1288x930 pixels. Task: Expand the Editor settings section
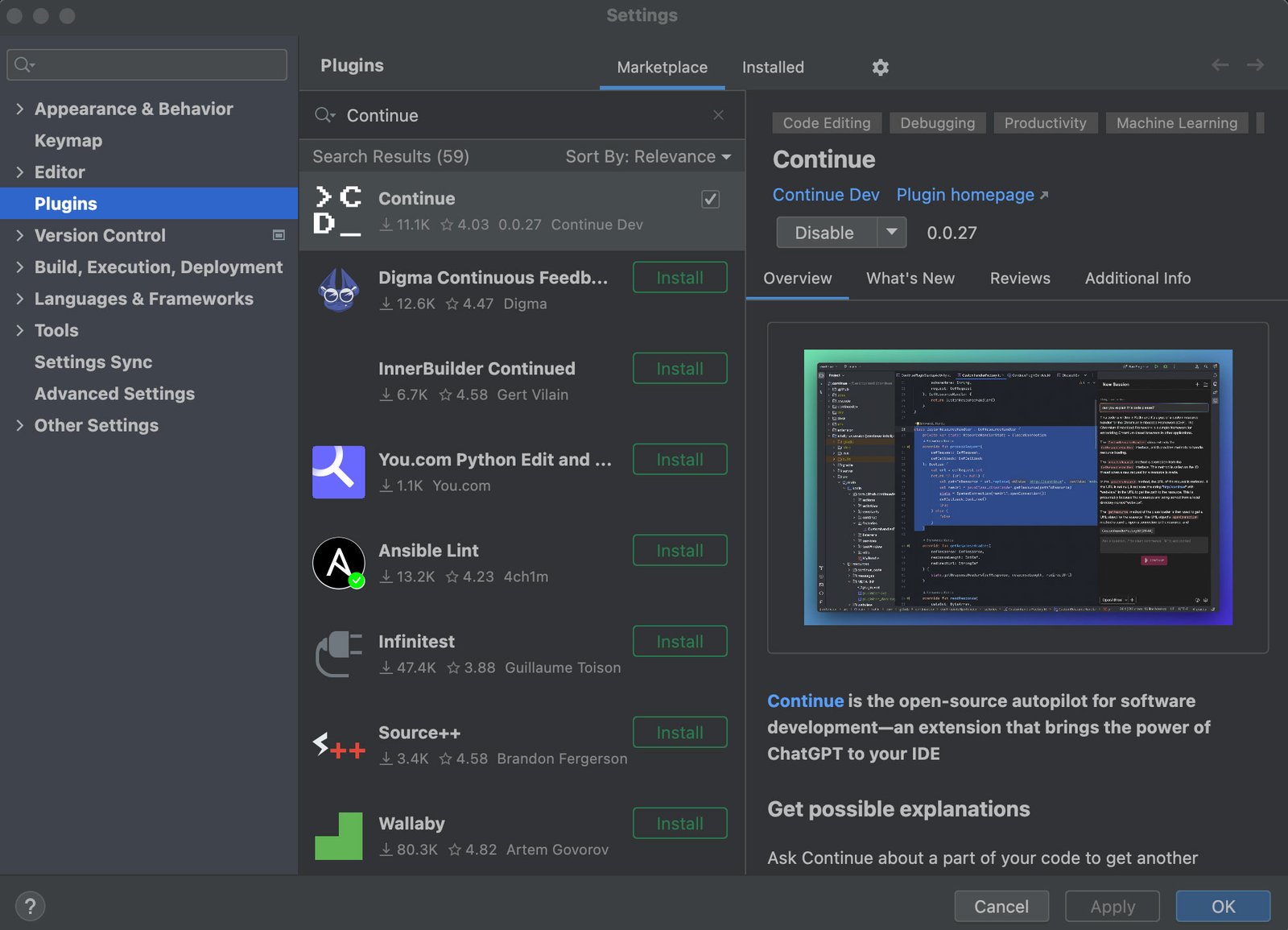click(x=19, y=172)
